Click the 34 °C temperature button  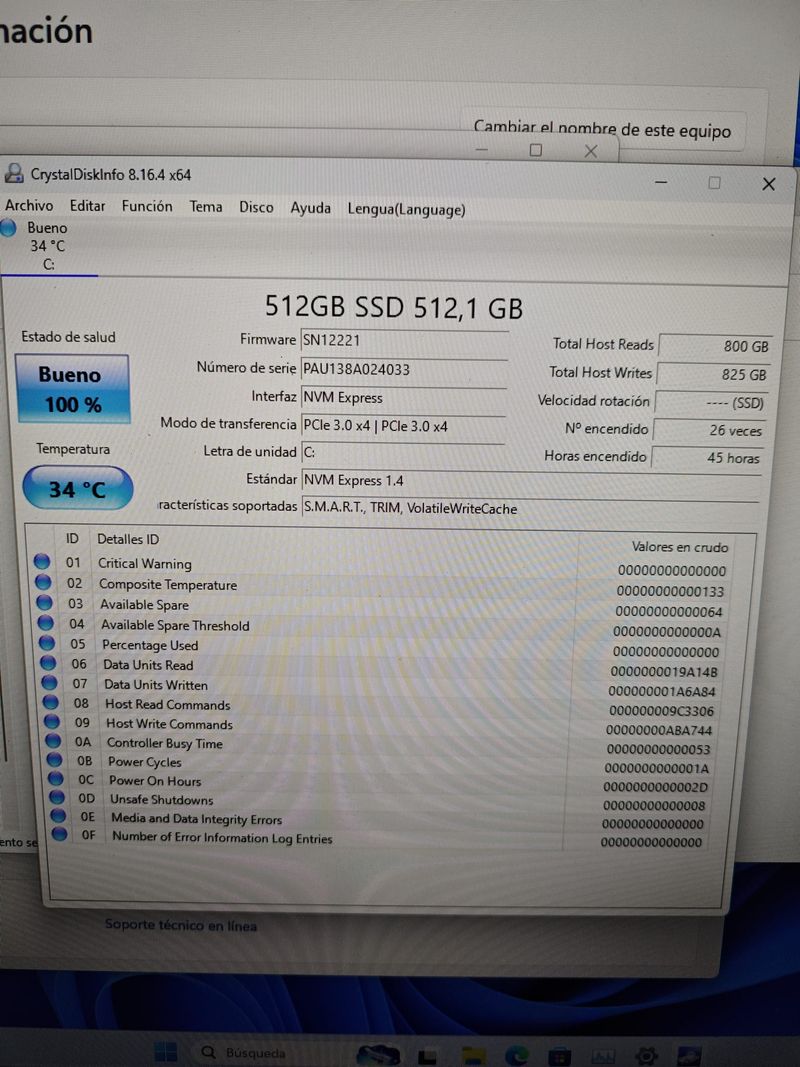pos(77,489)
